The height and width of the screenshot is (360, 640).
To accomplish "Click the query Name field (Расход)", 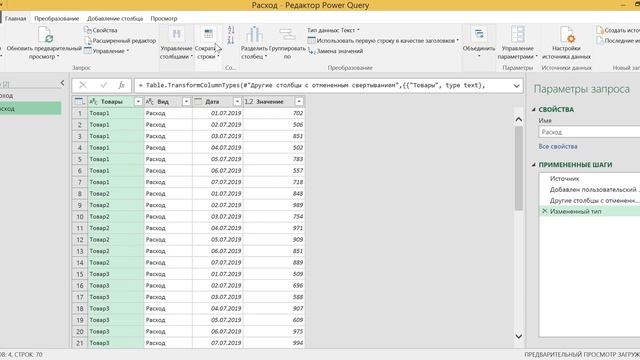I will click(x=589, y=132).
